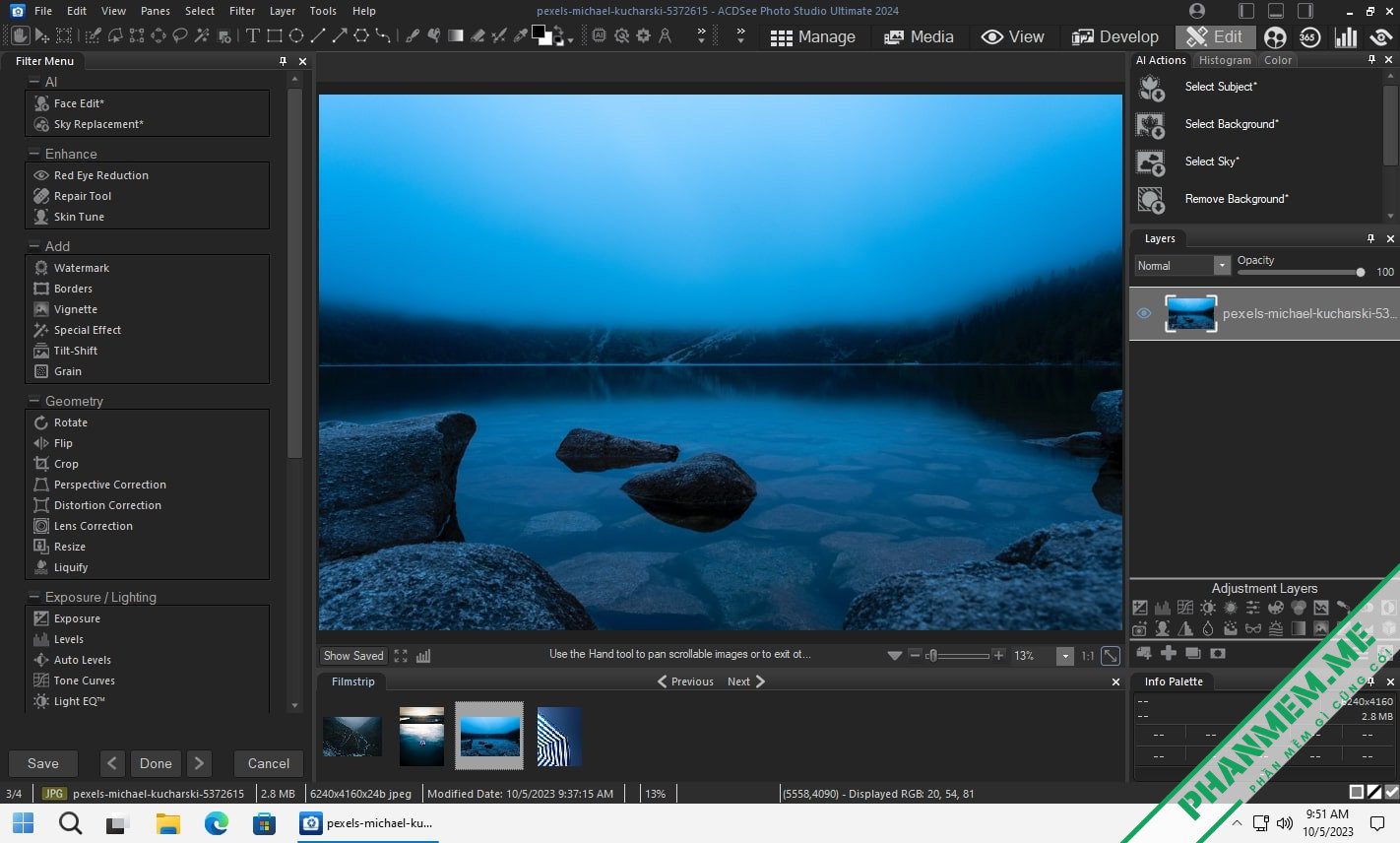Open the 365 mode icon
Image resolution: width=1400 pixels, height=843 pixels.
click(x=1309, y=36)
